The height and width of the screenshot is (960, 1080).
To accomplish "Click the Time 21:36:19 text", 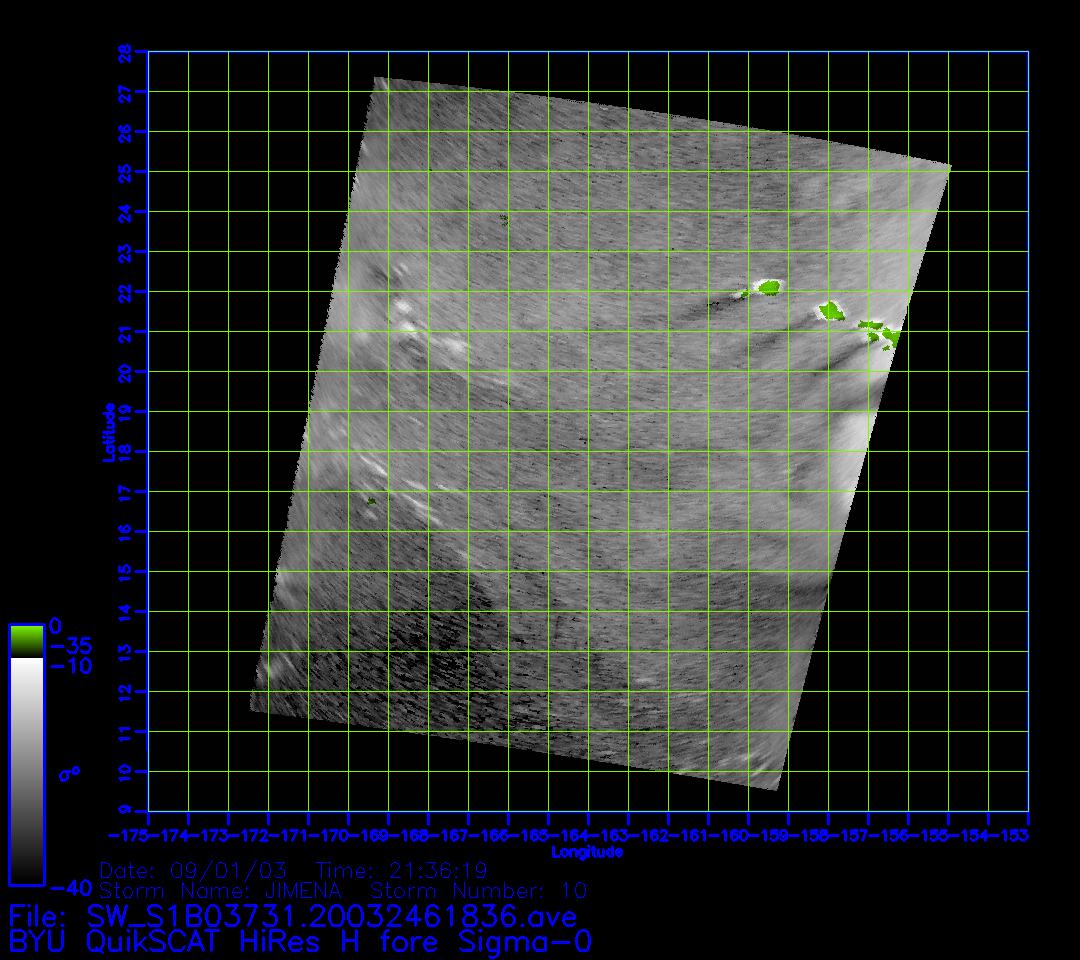I will pyautogui.click(x=401, y=869).
